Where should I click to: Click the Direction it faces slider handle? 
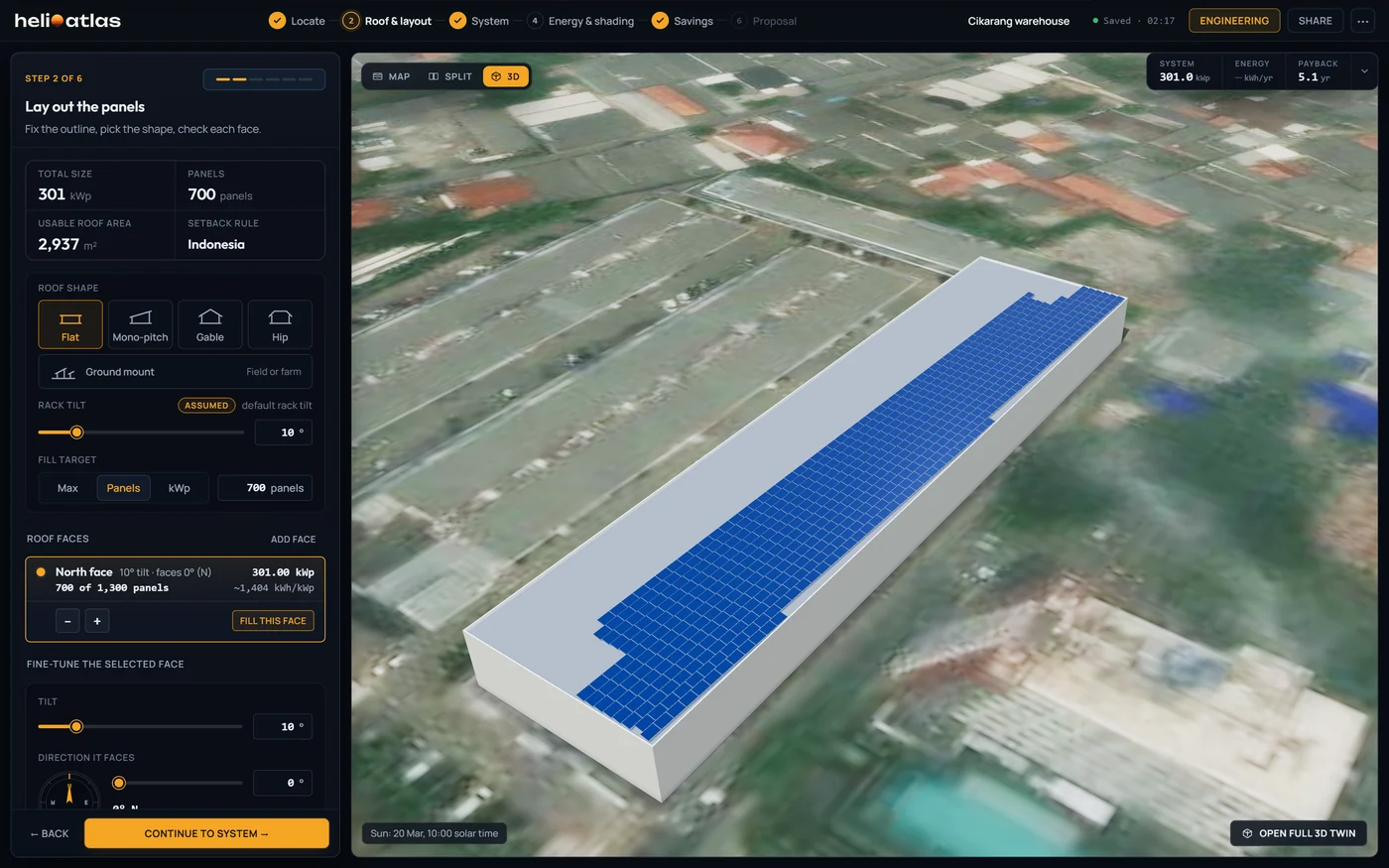point(119,783)
